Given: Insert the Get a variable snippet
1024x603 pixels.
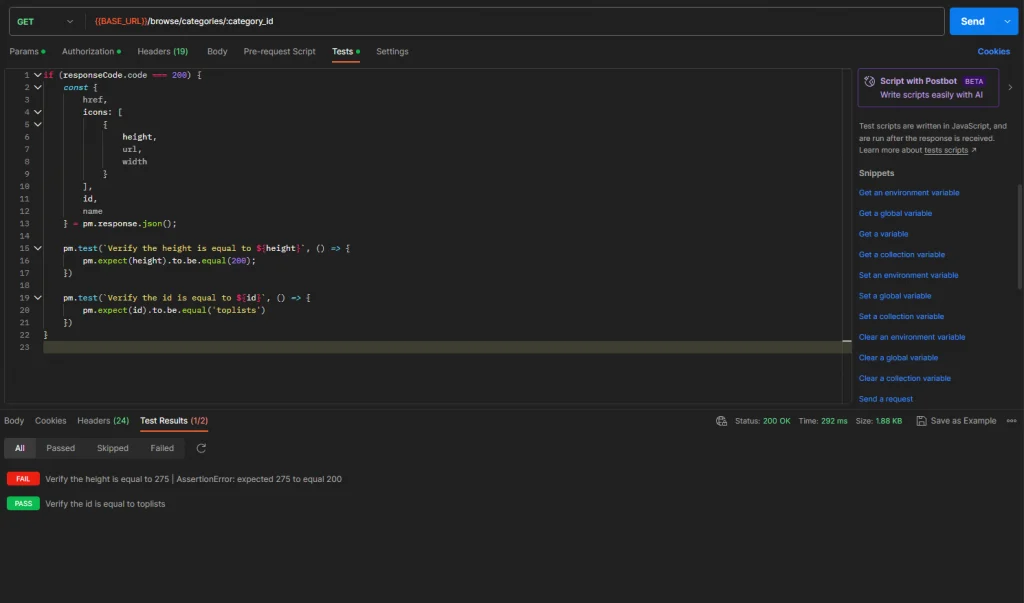Looking at the screenshot, I should [x=883, y=234].
